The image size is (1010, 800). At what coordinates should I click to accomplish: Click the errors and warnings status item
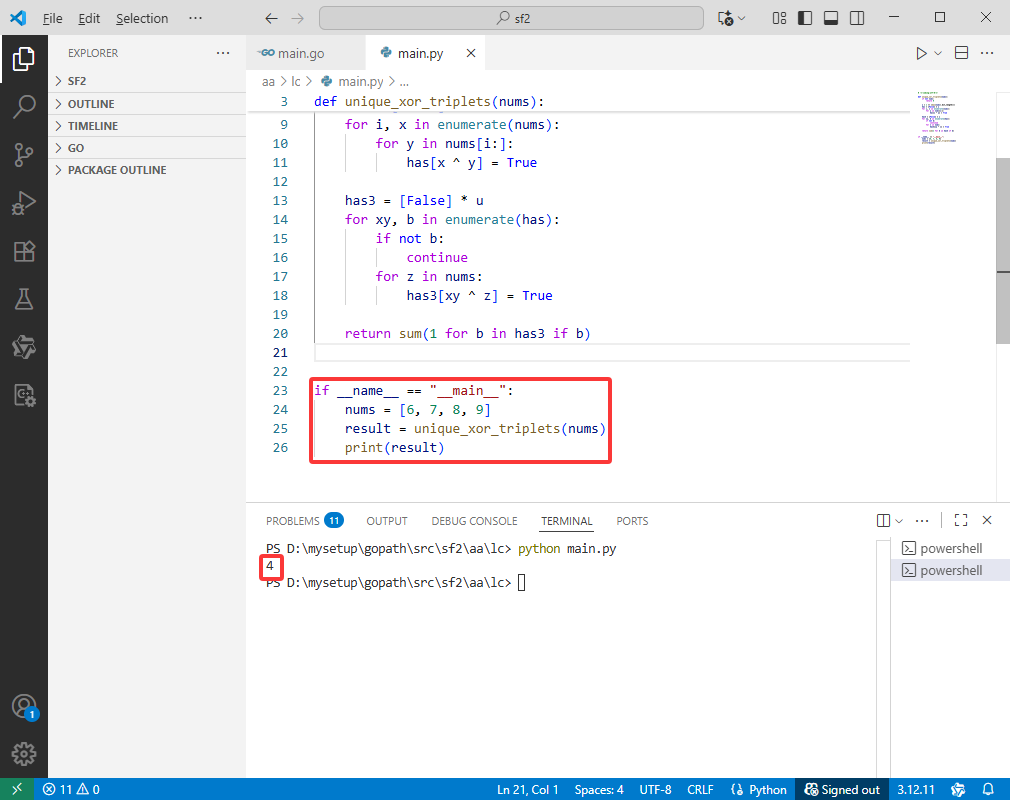71,789
